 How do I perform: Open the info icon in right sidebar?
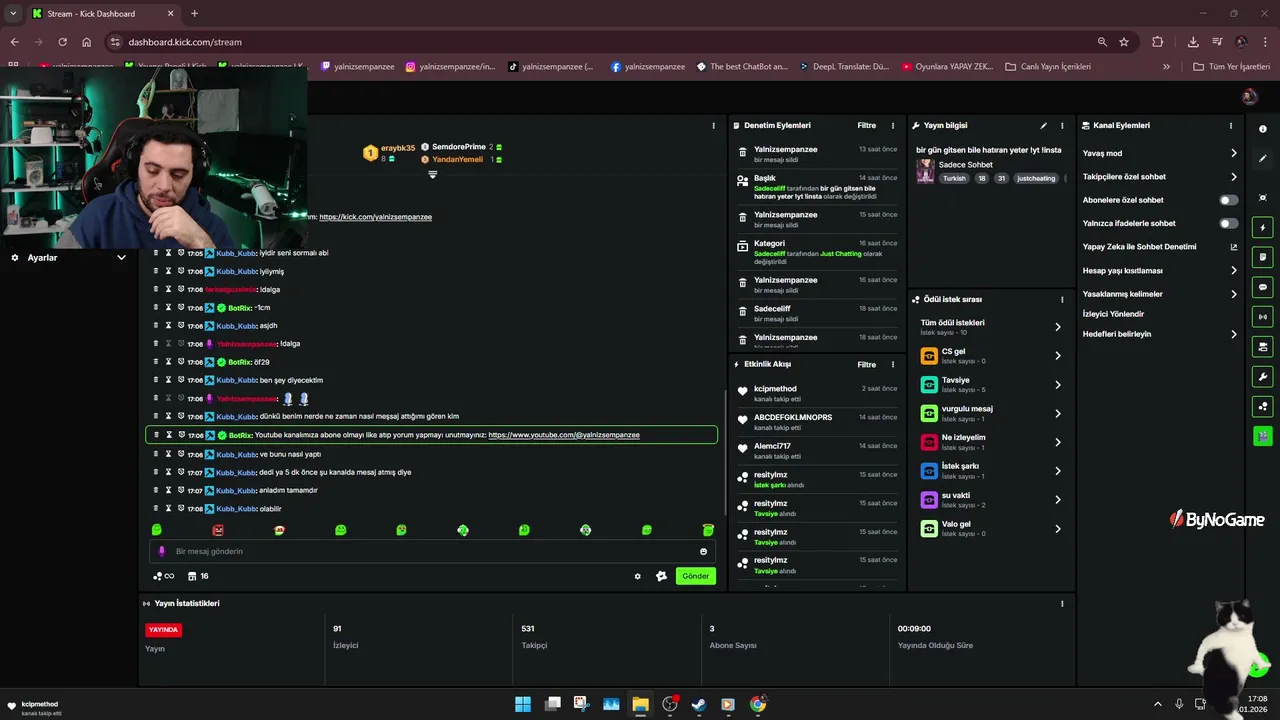pyautogui.click(x=1262, y=129)
